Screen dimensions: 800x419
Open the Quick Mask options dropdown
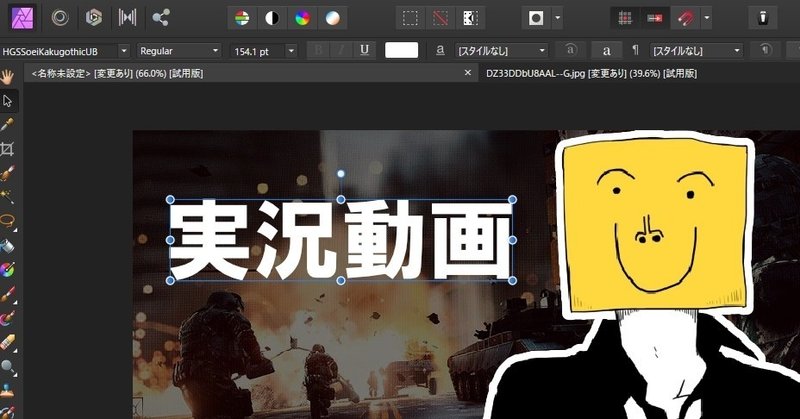pos(558,18)
